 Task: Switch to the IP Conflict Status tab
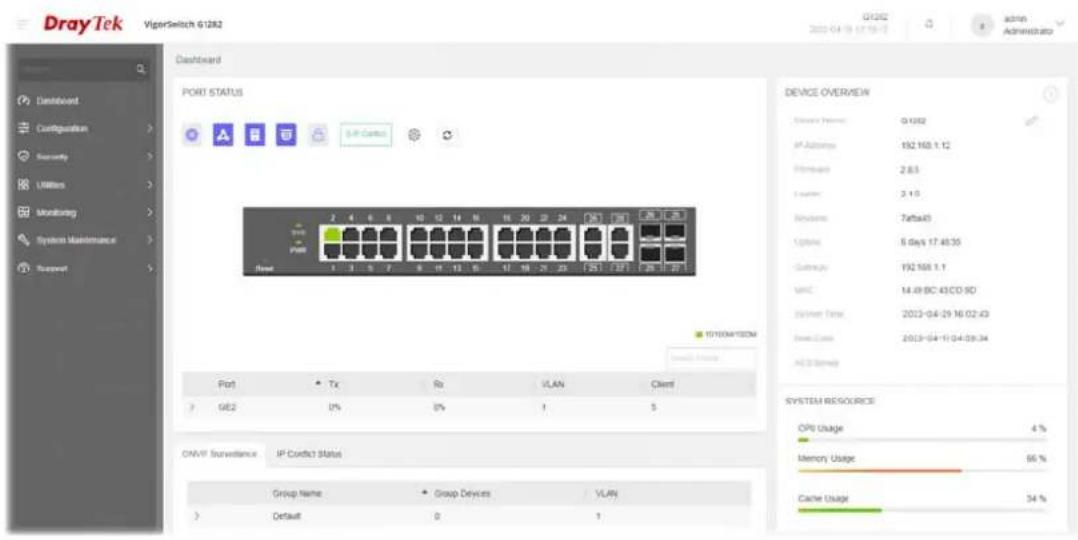click(309, 454)
